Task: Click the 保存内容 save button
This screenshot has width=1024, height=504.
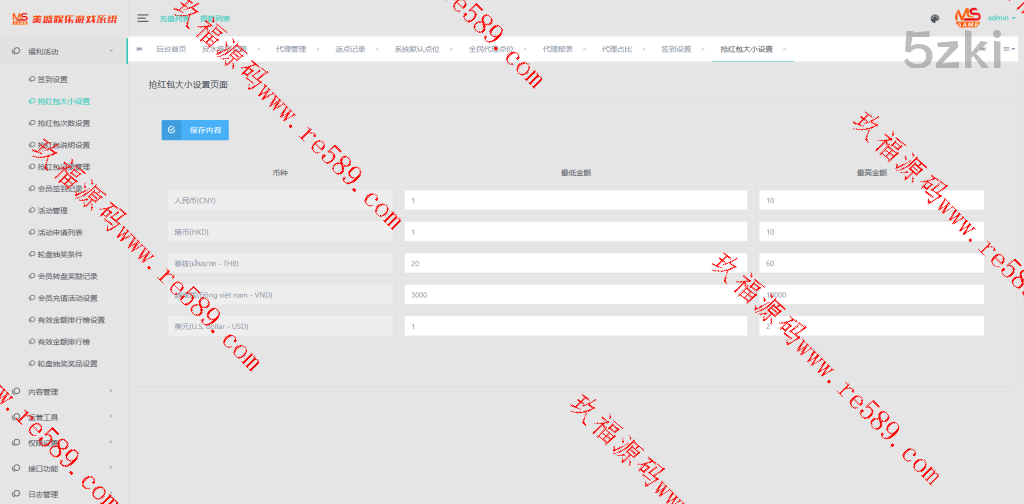Action: (195, 130)
